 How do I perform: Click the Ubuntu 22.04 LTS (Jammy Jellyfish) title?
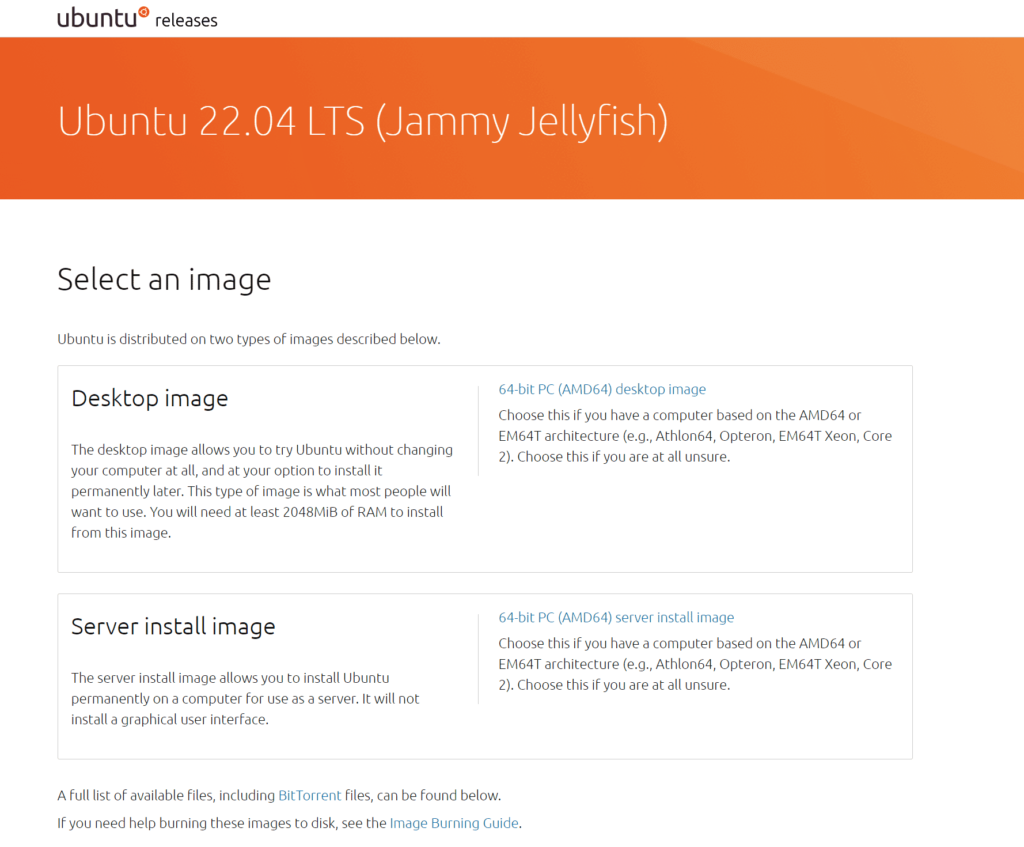[x=363, y=121]
